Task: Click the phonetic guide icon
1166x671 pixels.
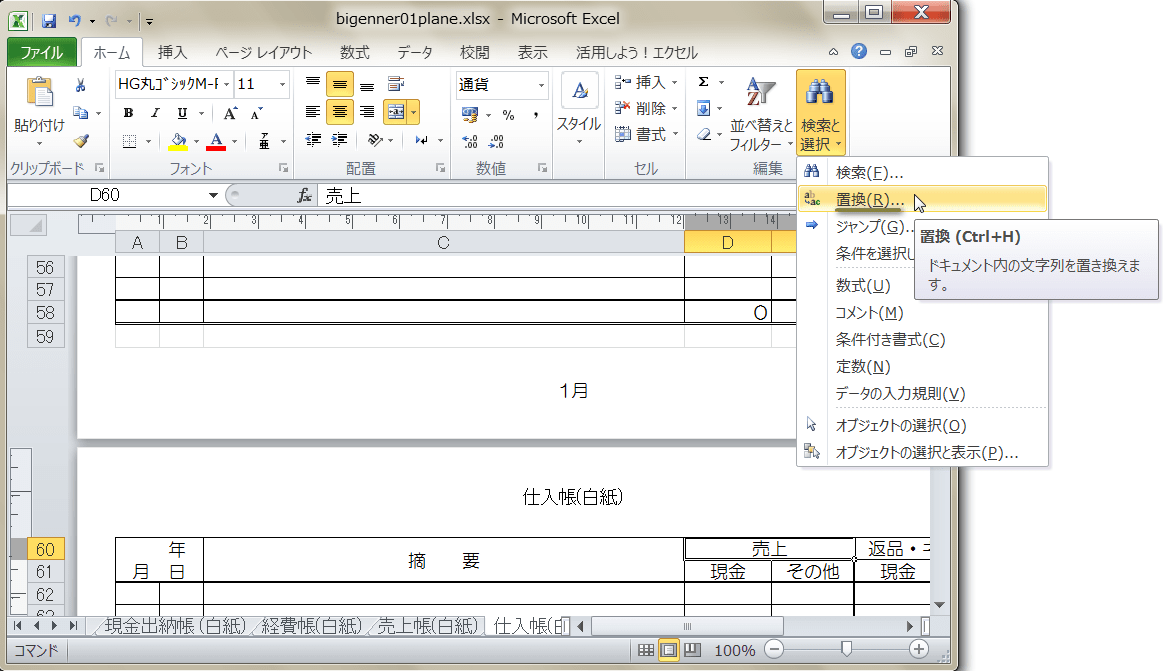Action: click(x=264, y=141)
